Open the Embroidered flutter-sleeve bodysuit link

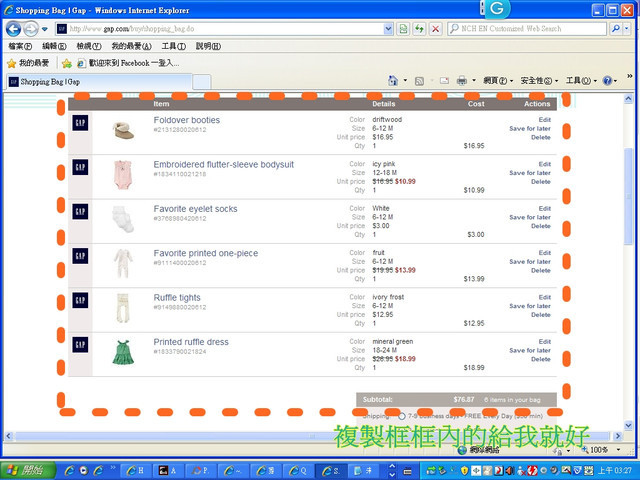224,164
